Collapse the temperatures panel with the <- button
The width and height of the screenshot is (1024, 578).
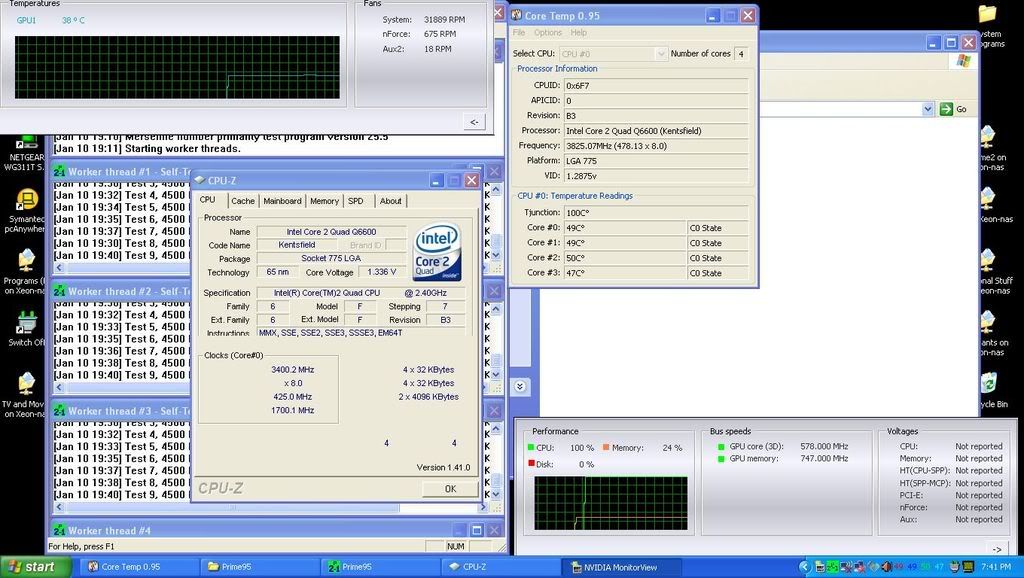click(x=474, y=121)
